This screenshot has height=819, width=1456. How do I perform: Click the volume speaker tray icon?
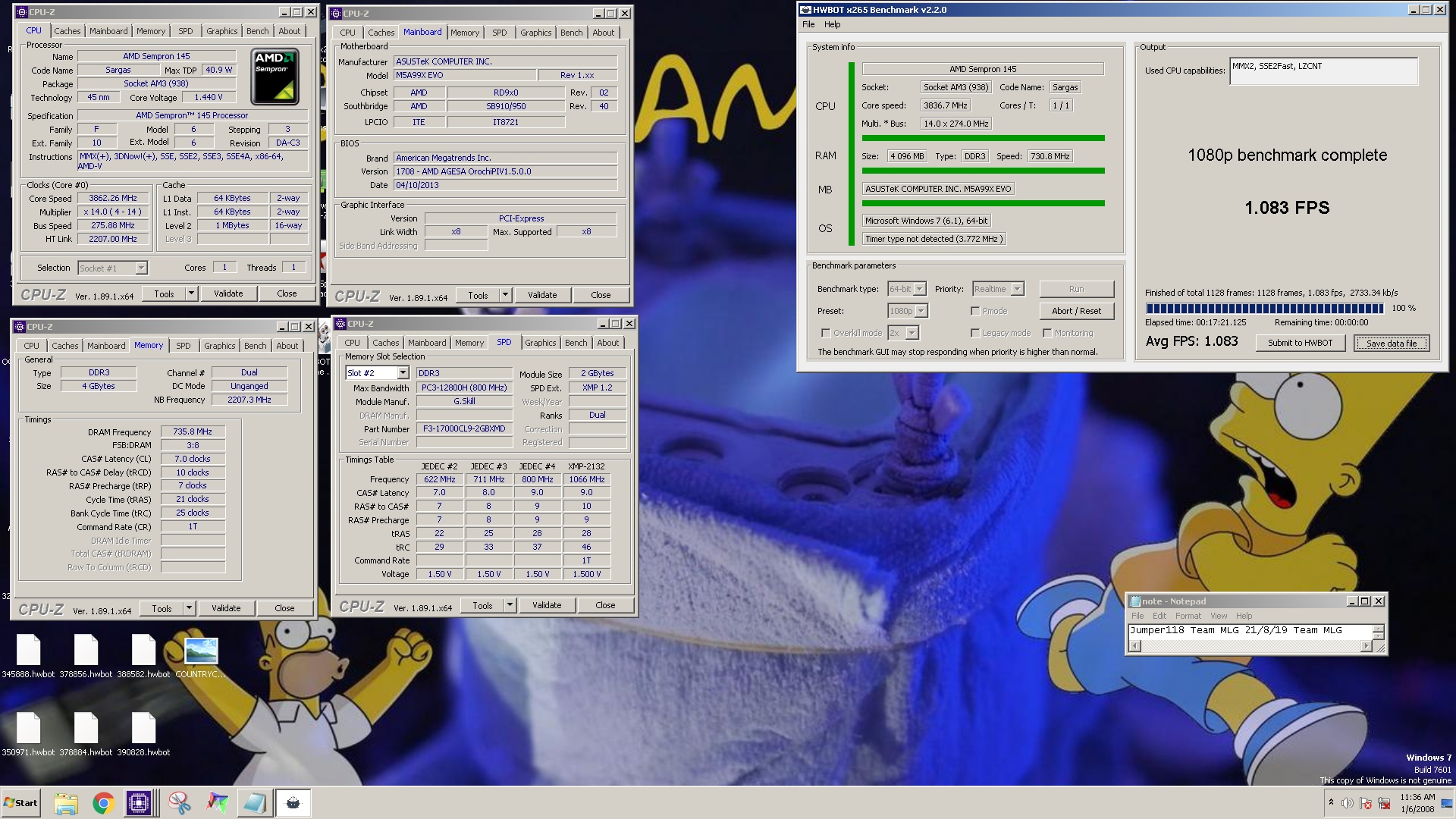click(1347, 803)
